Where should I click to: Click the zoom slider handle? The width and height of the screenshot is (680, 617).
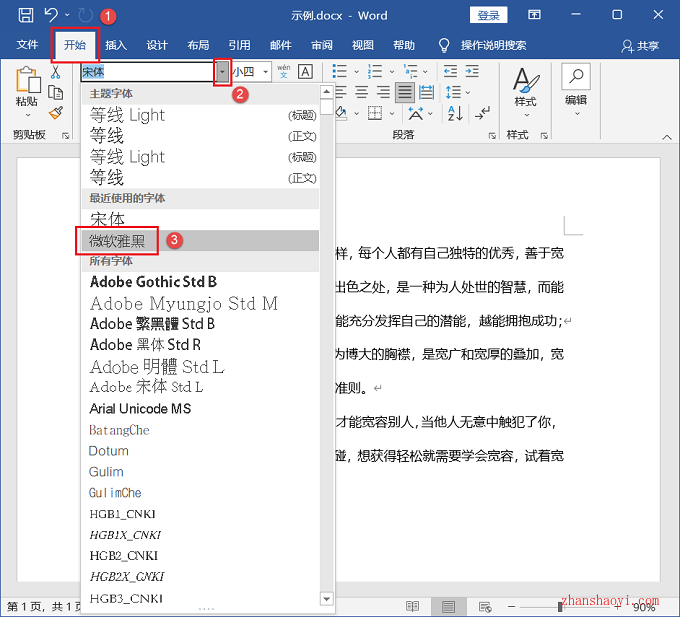point(560,607)
